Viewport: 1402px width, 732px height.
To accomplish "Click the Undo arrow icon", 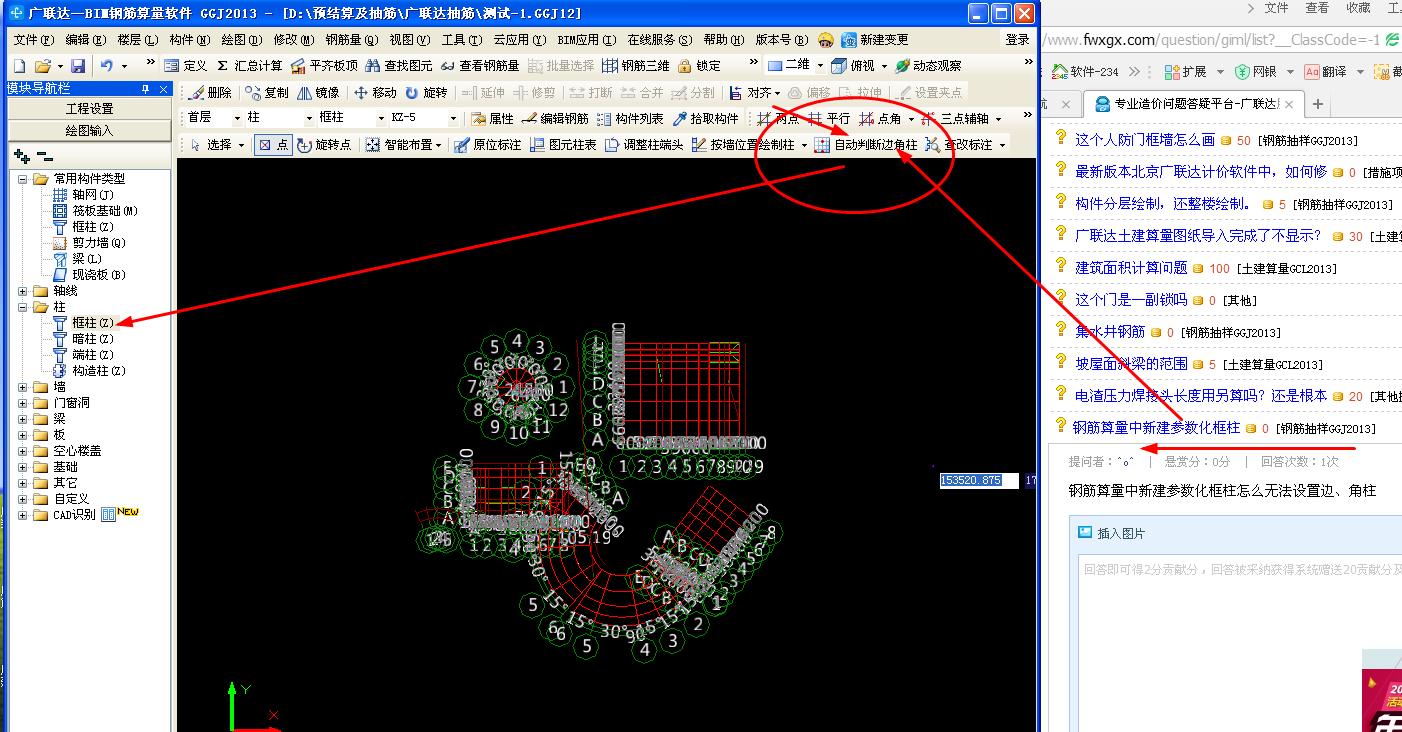I will pos(107,65).
